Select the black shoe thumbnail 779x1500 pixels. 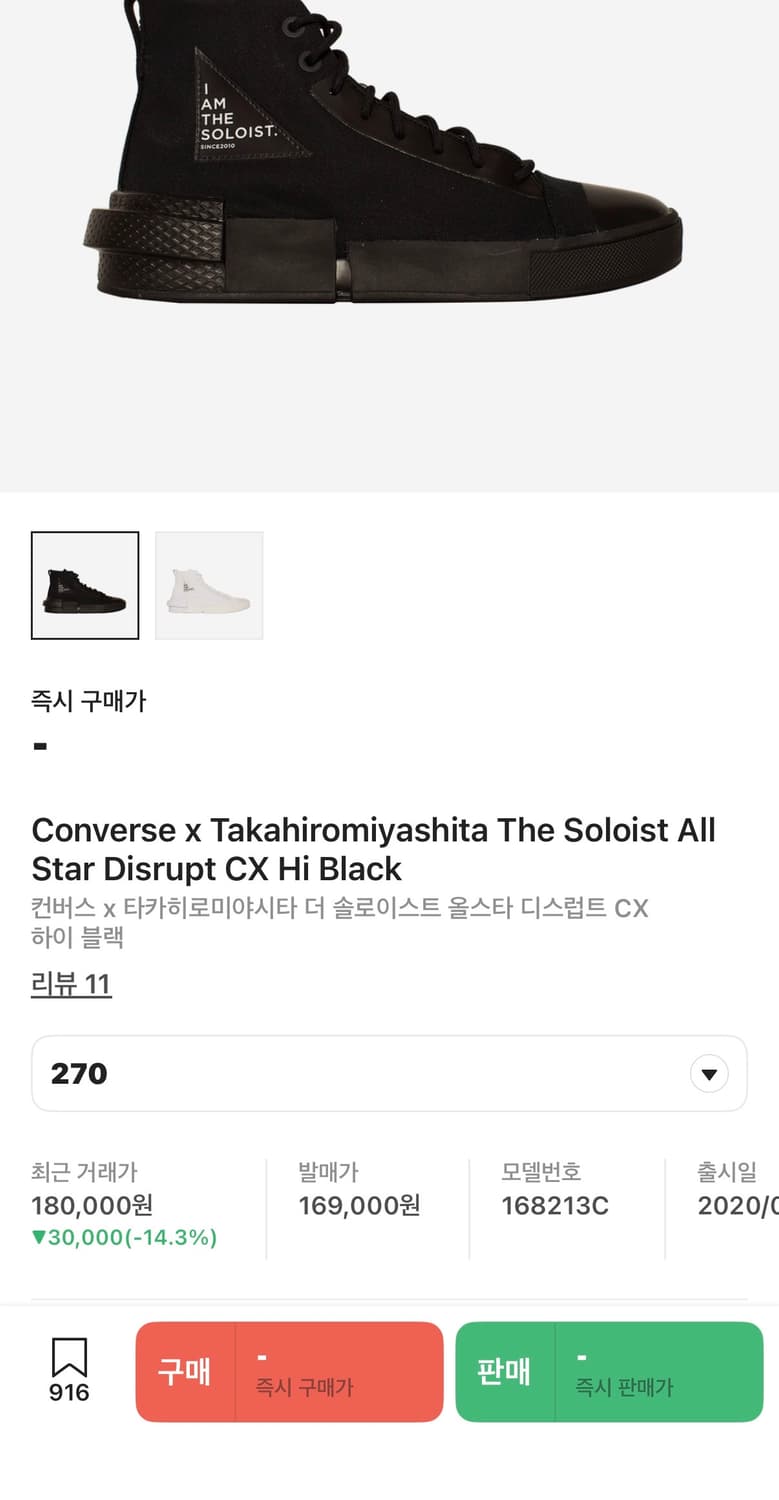[x=85, y=586]
